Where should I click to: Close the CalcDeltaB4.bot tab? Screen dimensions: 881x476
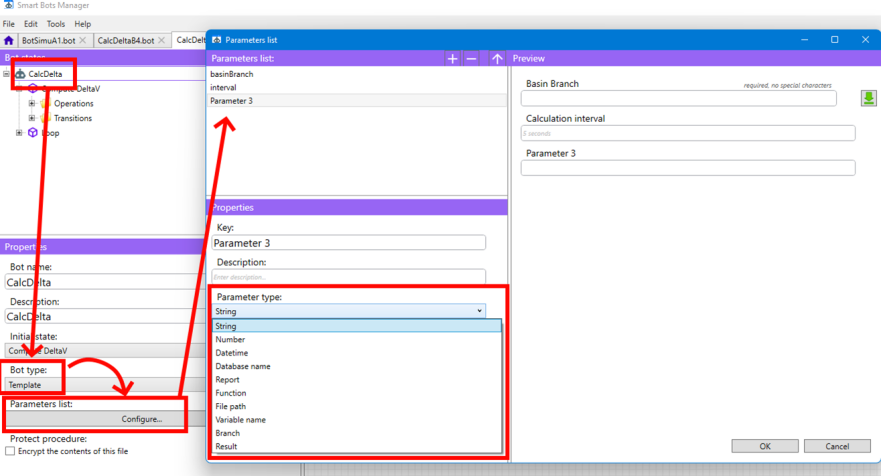coord(163,41)
